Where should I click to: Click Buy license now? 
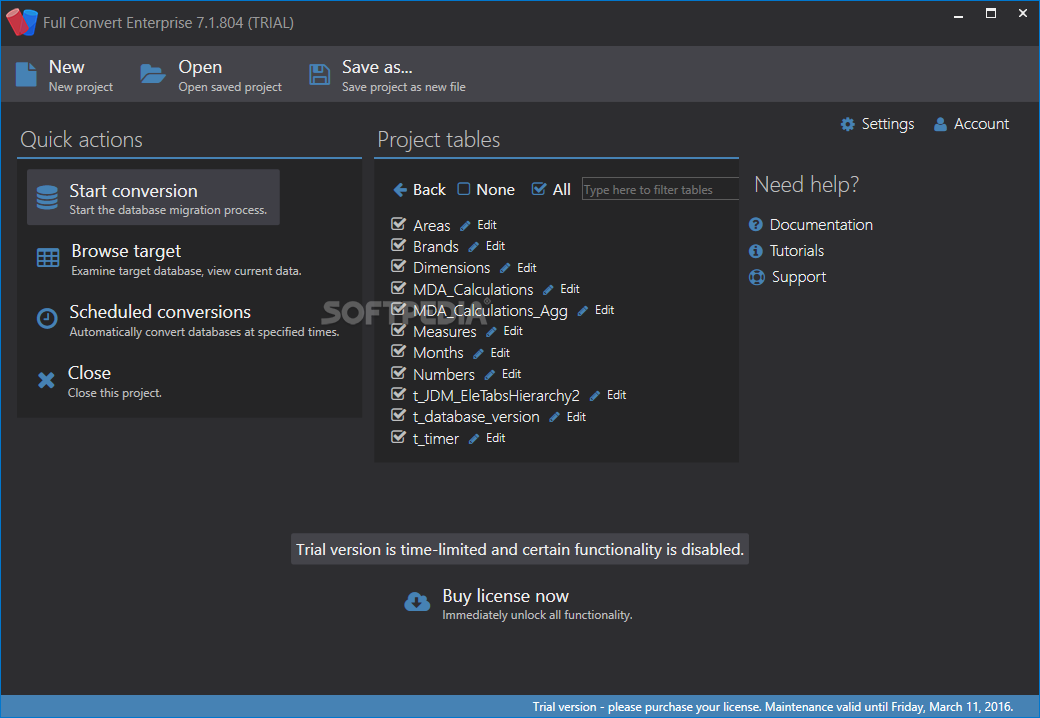click(x=519, y=603)
